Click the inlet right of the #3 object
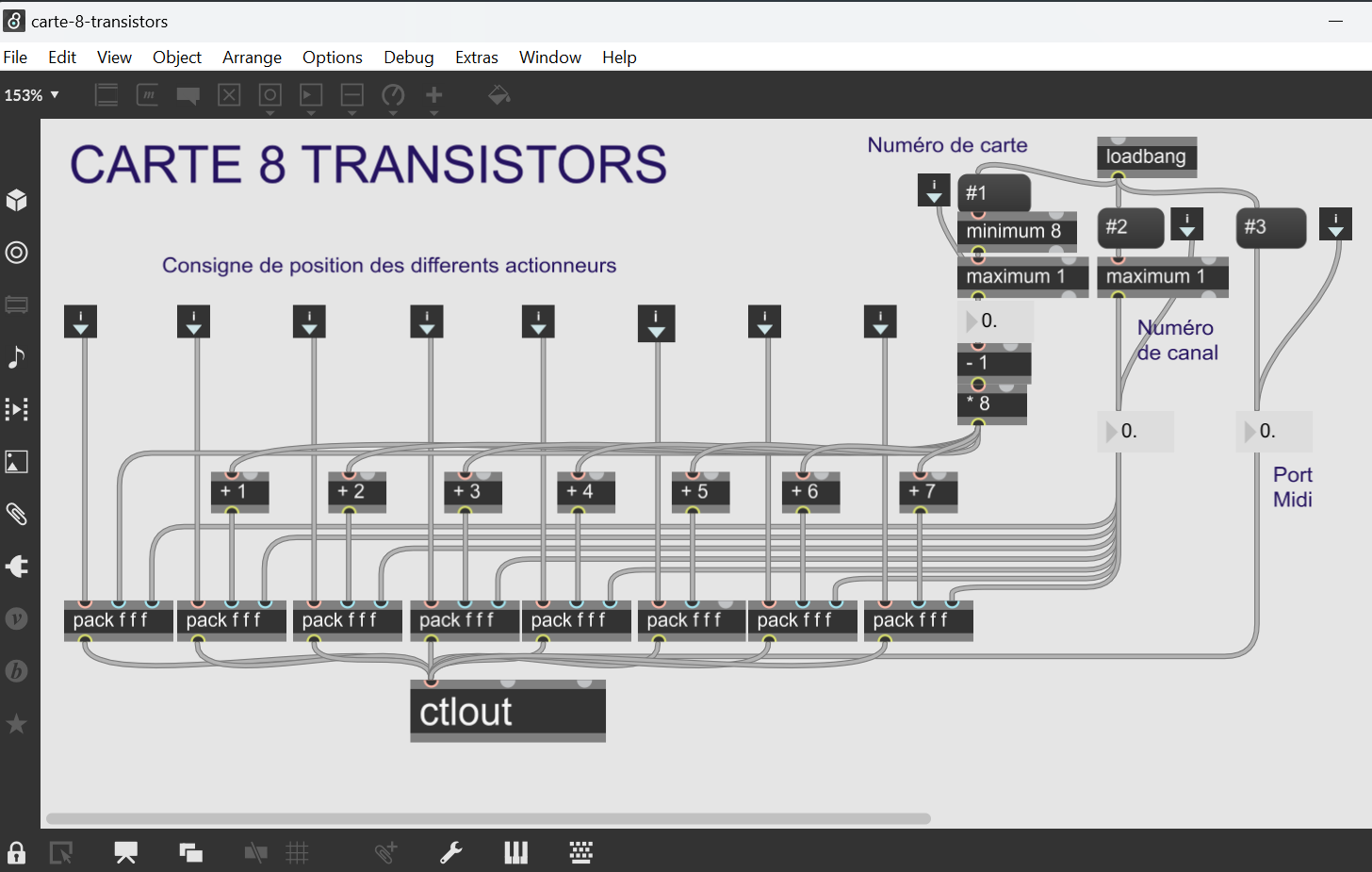Image resolution: width=1372 pixels, height=872 pixels. (x=1335, y=224)
